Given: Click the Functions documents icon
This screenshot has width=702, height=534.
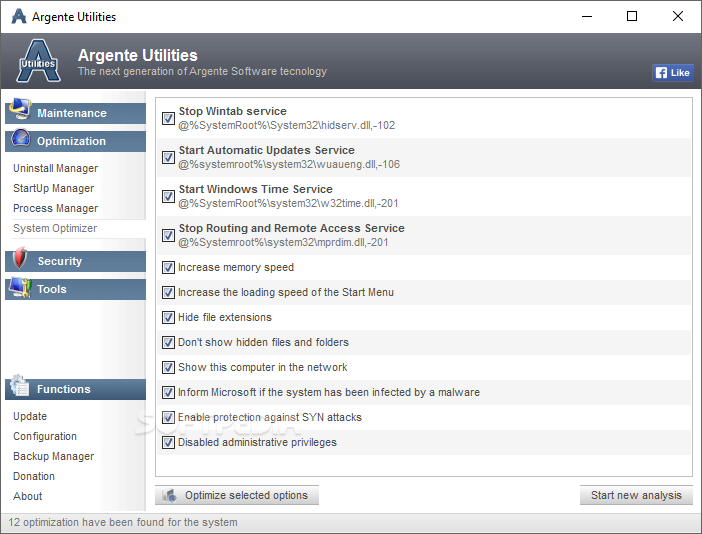Looking at the screenshot, I should [x=20, y=385].
